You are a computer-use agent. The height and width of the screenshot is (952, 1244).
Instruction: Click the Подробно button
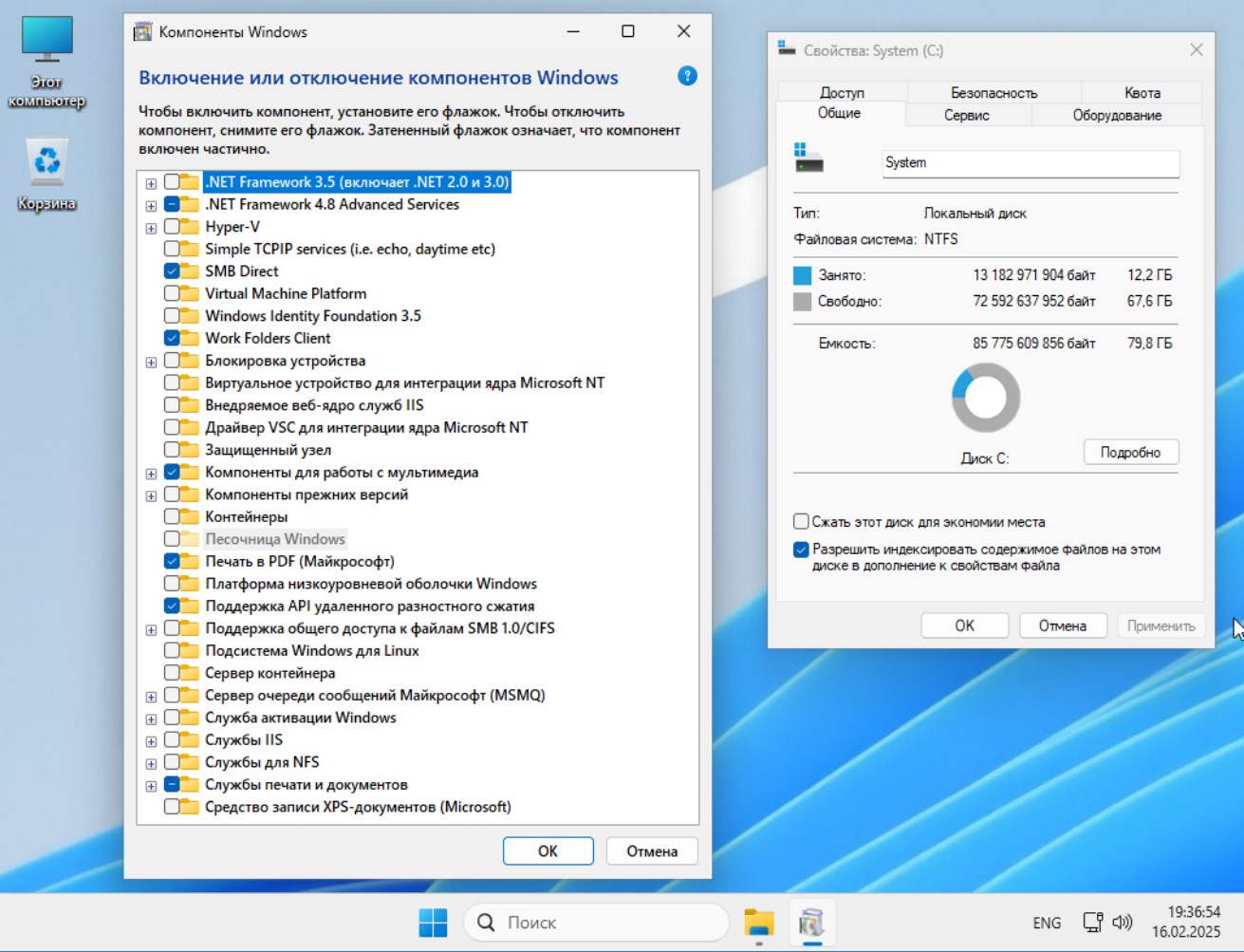1130,453
